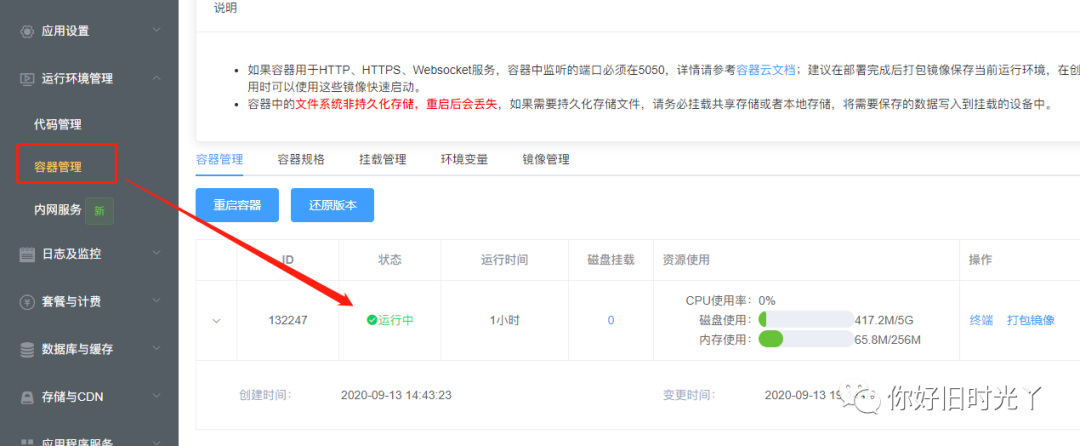Open the 终端 terminal link
The height and width of the screenshot is (446, 1080).
[x=981, y=320]
